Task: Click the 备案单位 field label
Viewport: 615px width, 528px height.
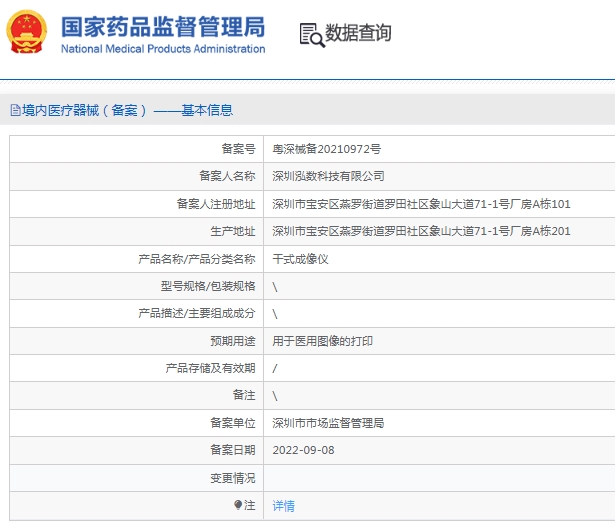Action: pos(233,422)
